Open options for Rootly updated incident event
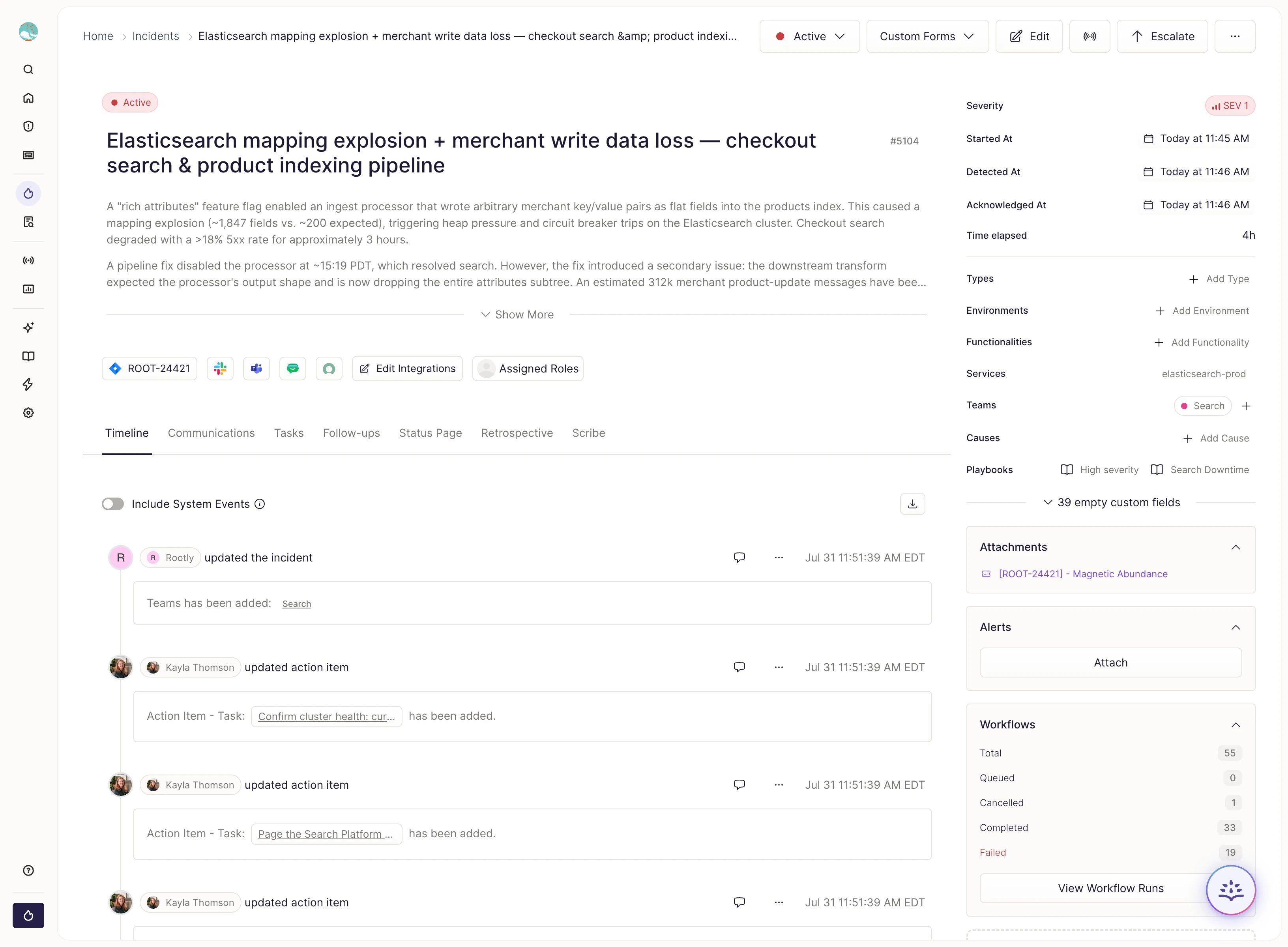This screenshot has width=1288, height=947. (x=779, y=557)
